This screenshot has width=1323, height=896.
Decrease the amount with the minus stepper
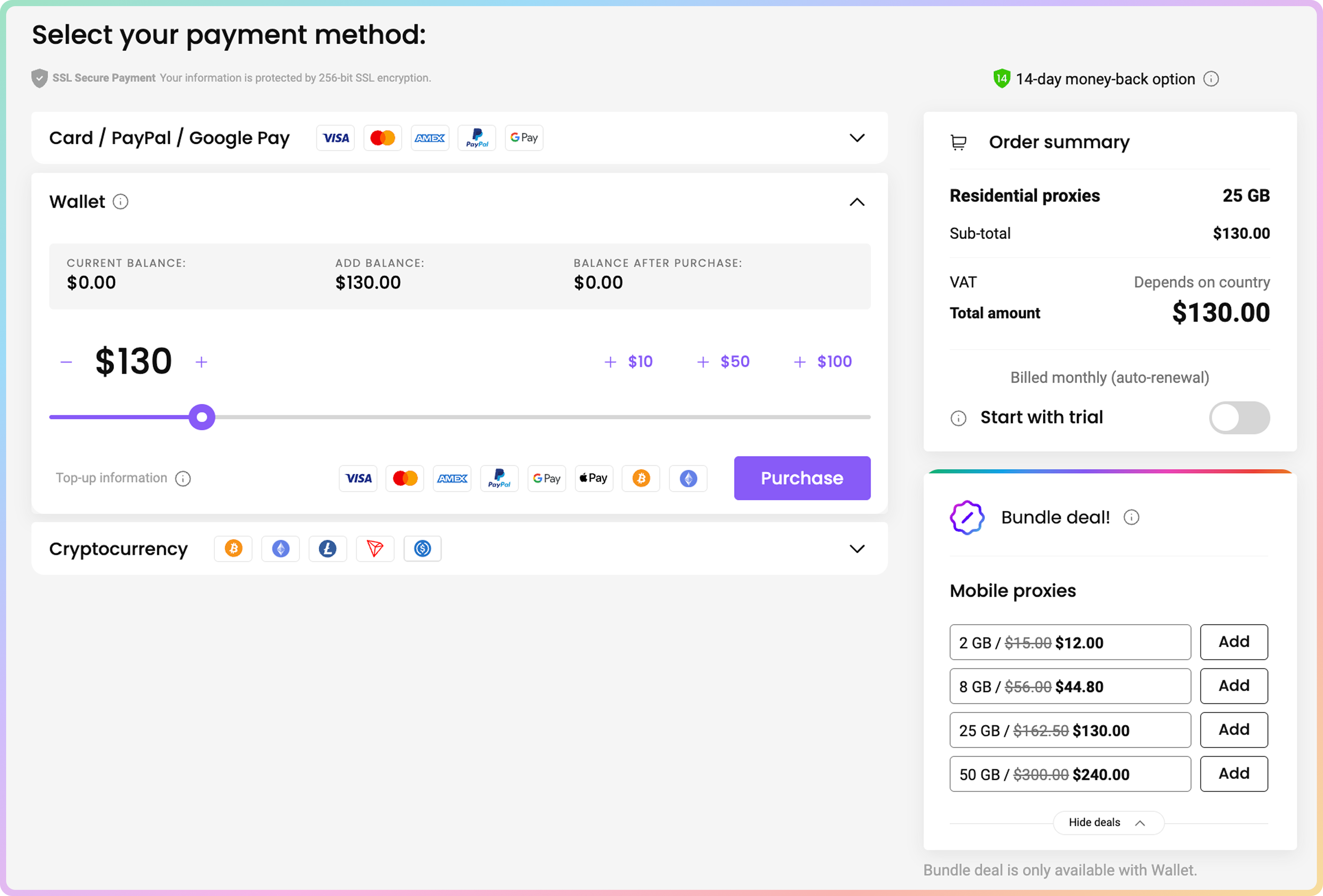point(66,362)
